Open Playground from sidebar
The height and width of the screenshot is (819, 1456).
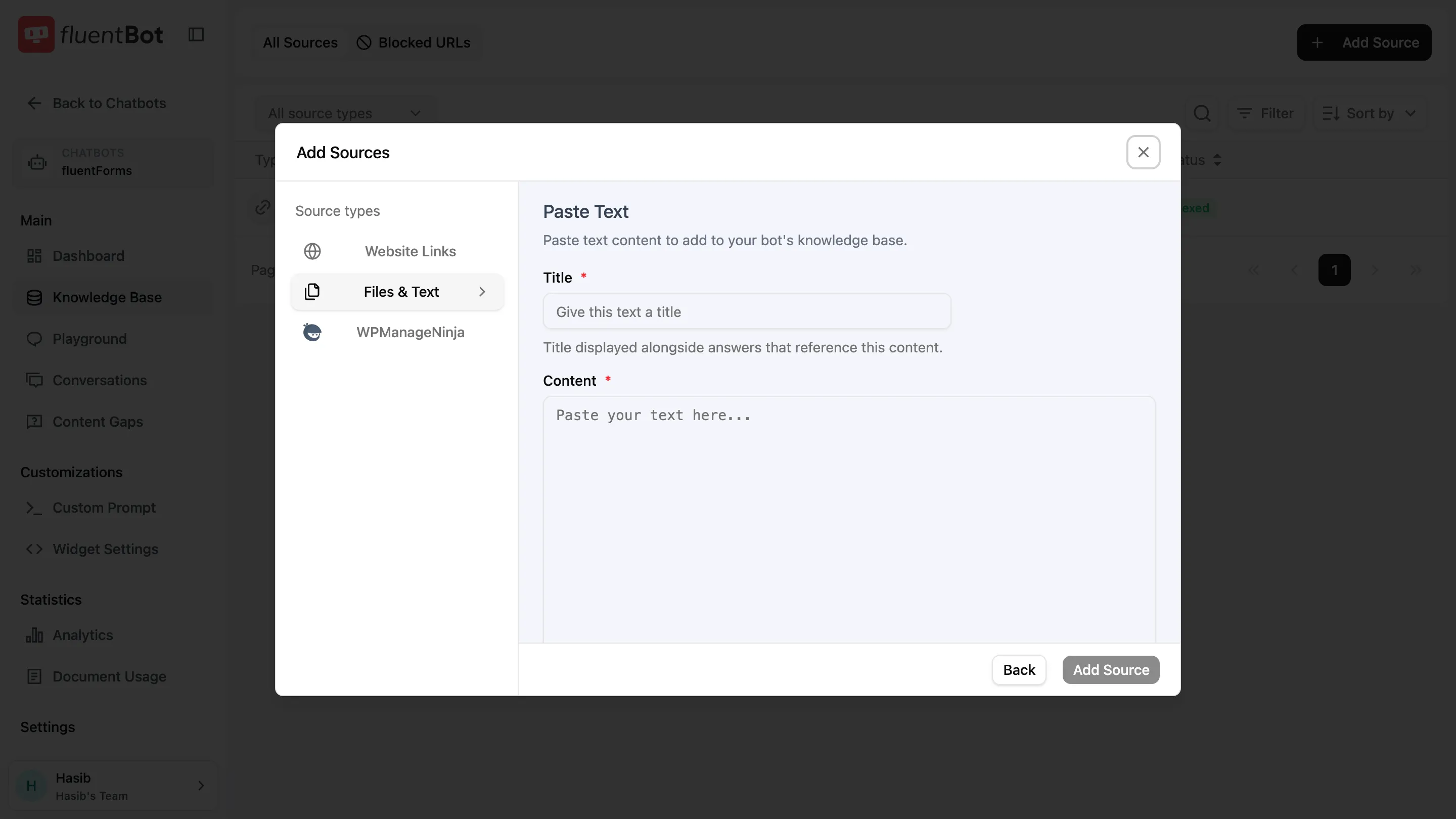113,339
